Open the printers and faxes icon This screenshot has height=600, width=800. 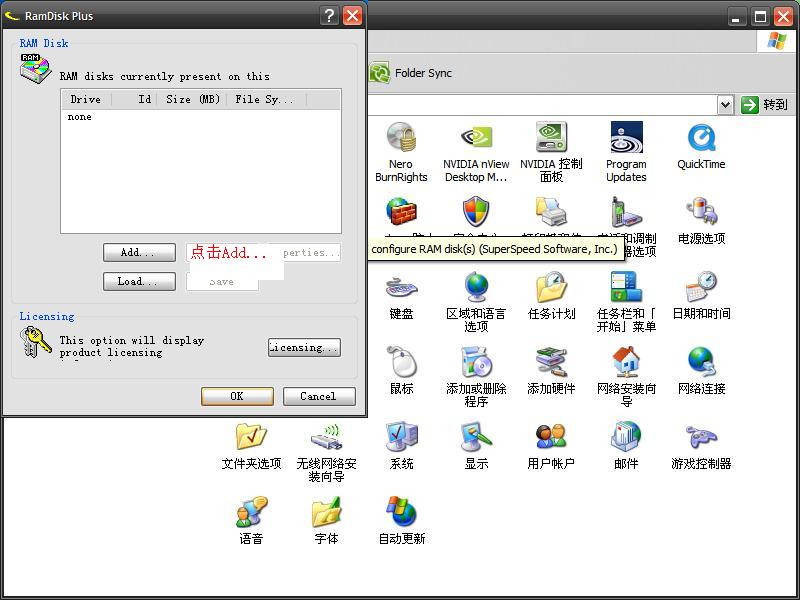(x=551, y=211)
